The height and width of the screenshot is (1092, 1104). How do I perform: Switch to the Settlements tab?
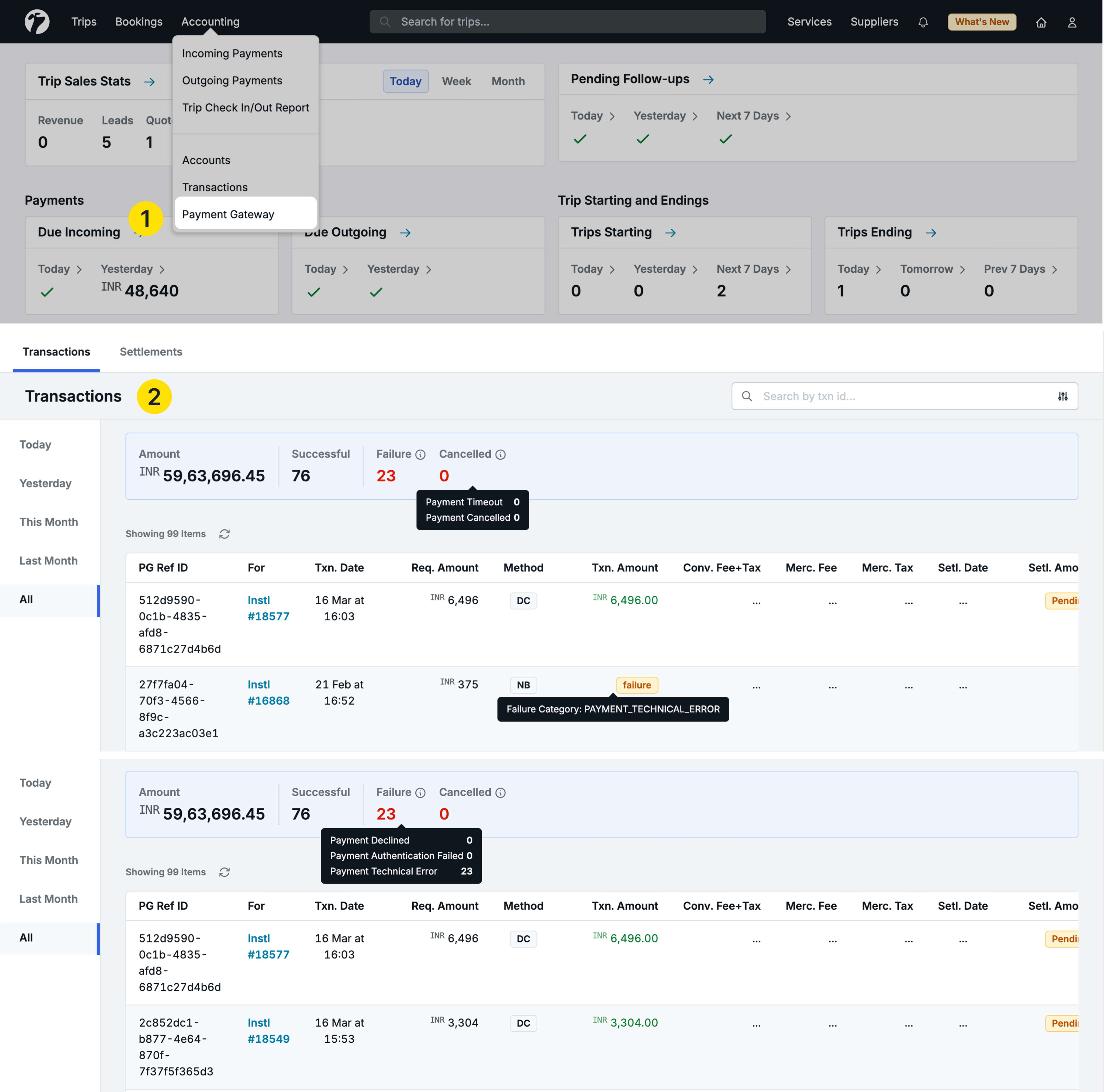tap(151, 351)
